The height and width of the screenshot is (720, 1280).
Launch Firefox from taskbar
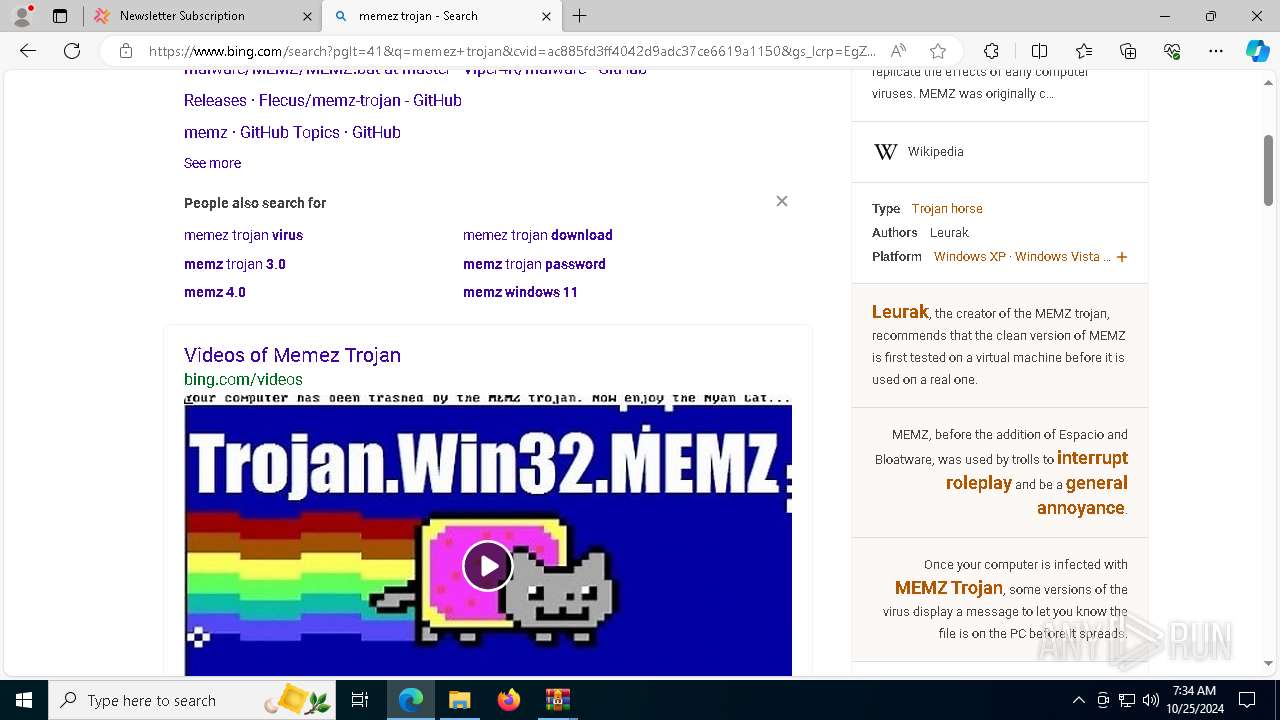[509, 700]
